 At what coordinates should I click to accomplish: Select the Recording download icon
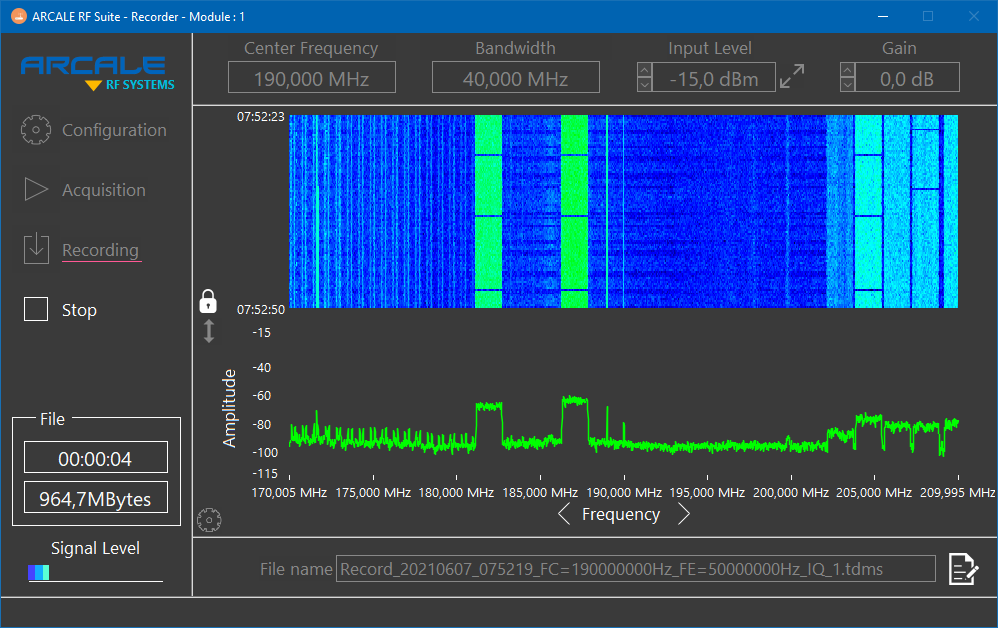36,249
